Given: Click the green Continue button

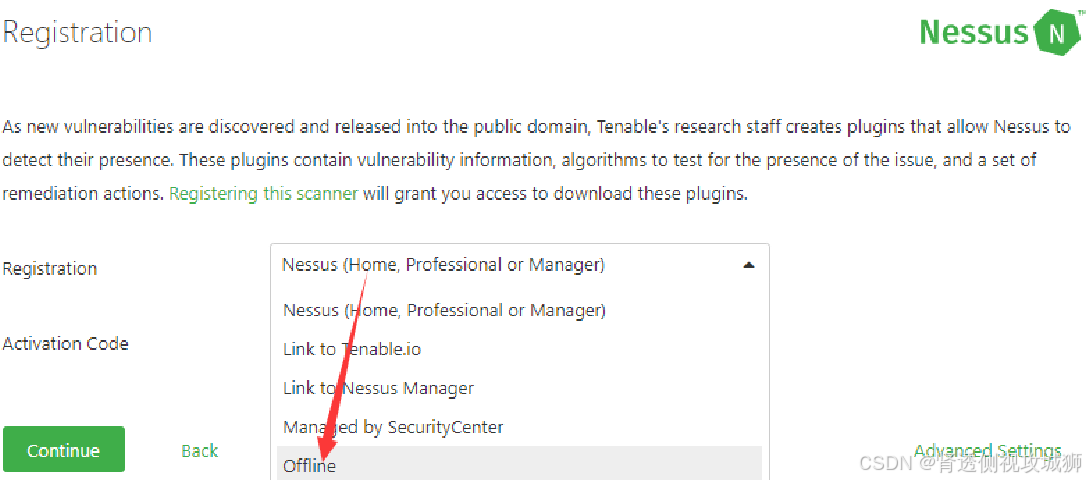Looking at the screenshot, I should (64, 450).
